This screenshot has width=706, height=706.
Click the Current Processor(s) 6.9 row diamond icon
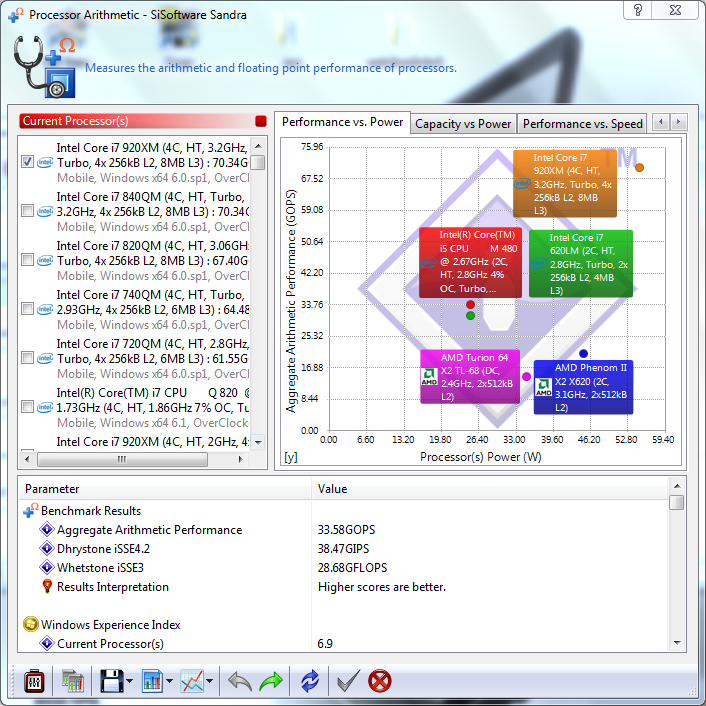tap(47, 643)
